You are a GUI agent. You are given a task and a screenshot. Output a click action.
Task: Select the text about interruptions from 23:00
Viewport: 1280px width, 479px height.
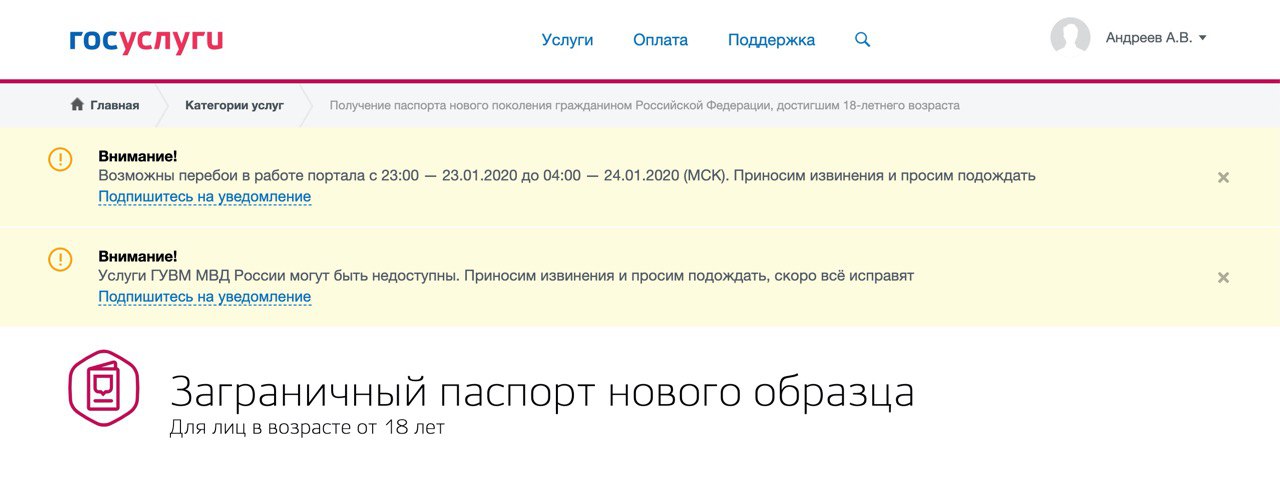(567, 176)
